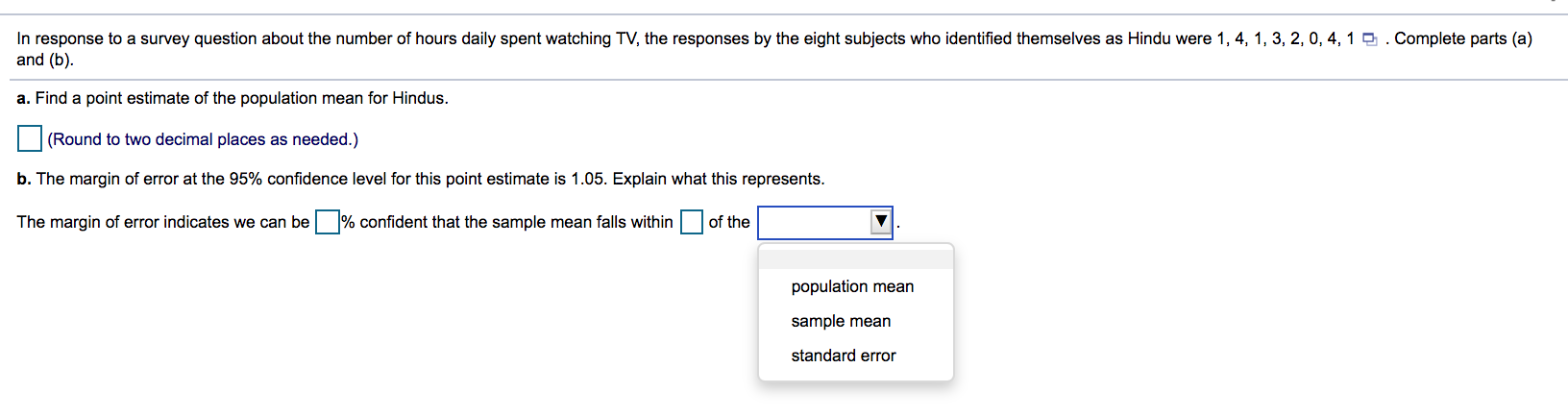
Task: Click the 'of the' text before dropdown
Action: [x=729, y=222]
